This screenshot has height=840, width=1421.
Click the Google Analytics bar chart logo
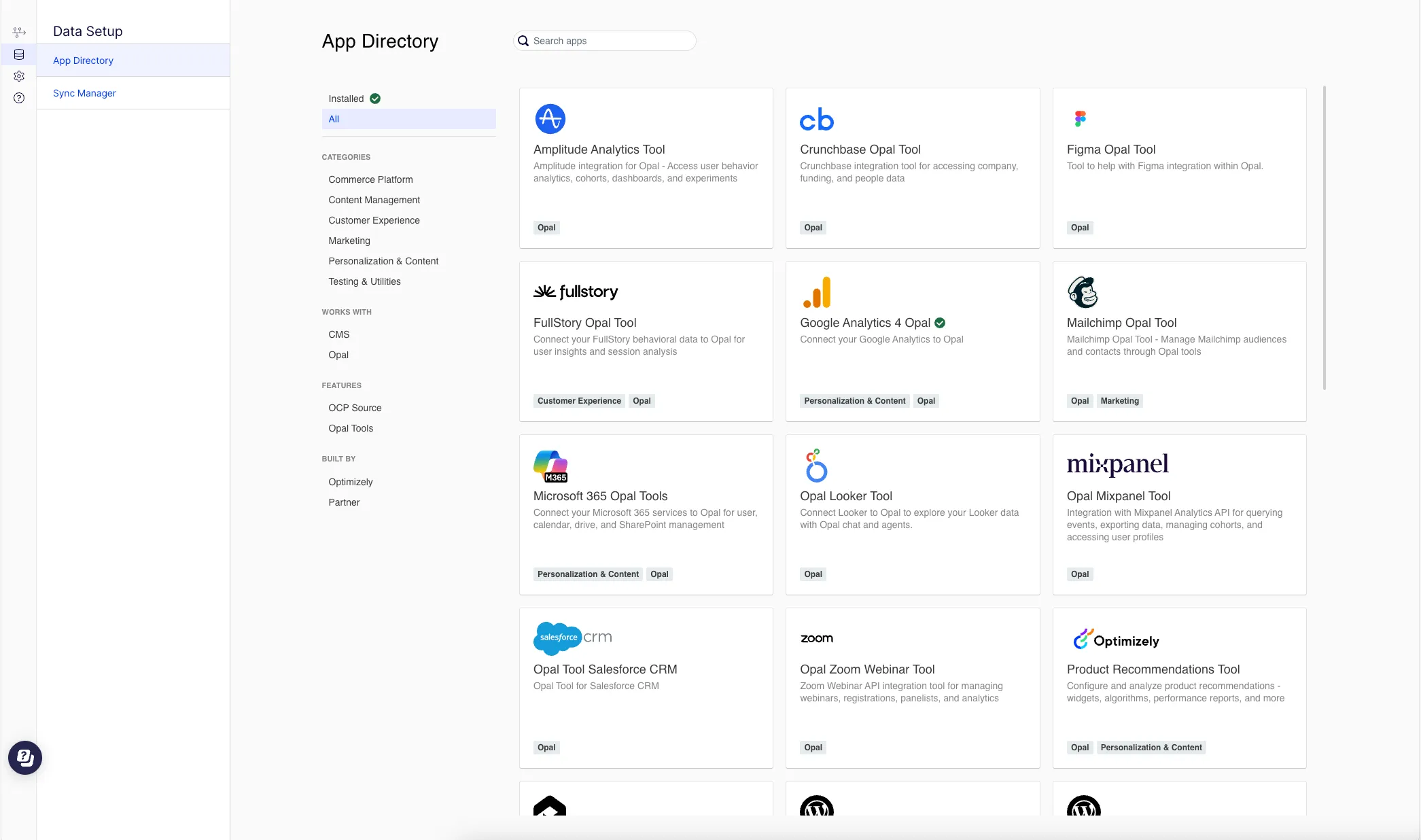pos(817,292)
